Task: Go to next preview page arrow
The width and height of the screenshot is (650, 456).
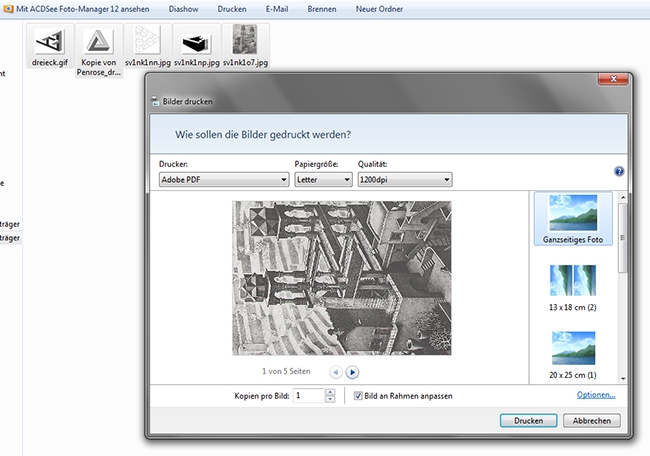Action: click(352, 372)
